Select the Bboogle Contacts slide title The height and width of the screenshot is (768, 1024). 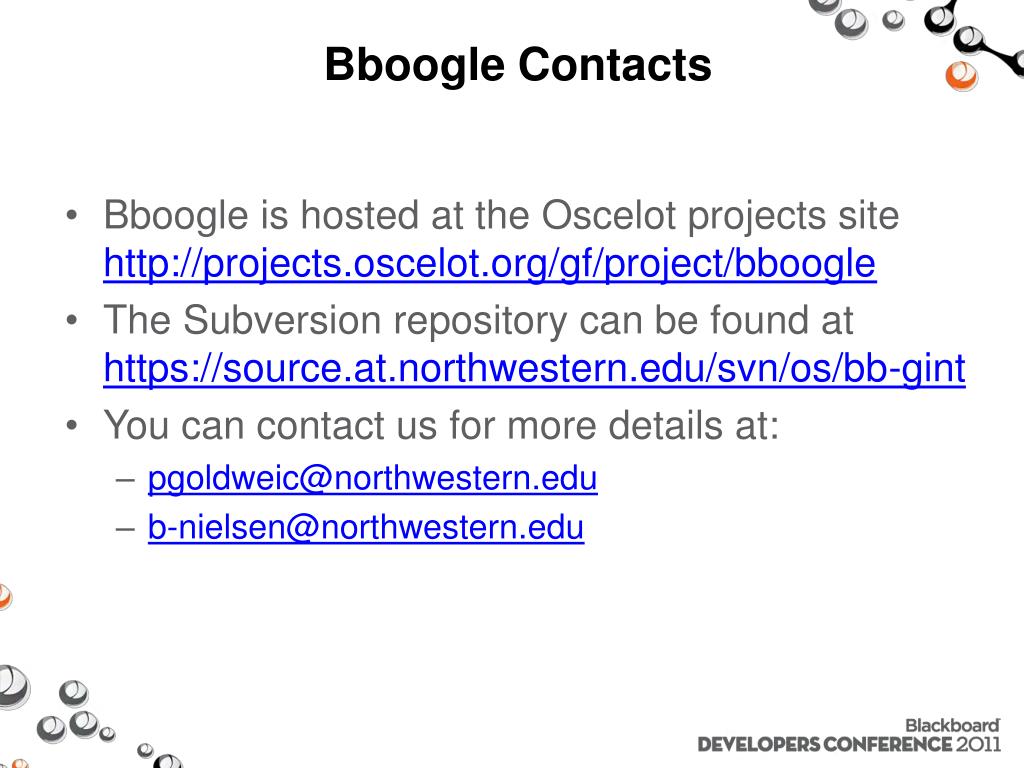tap(518, 66)
